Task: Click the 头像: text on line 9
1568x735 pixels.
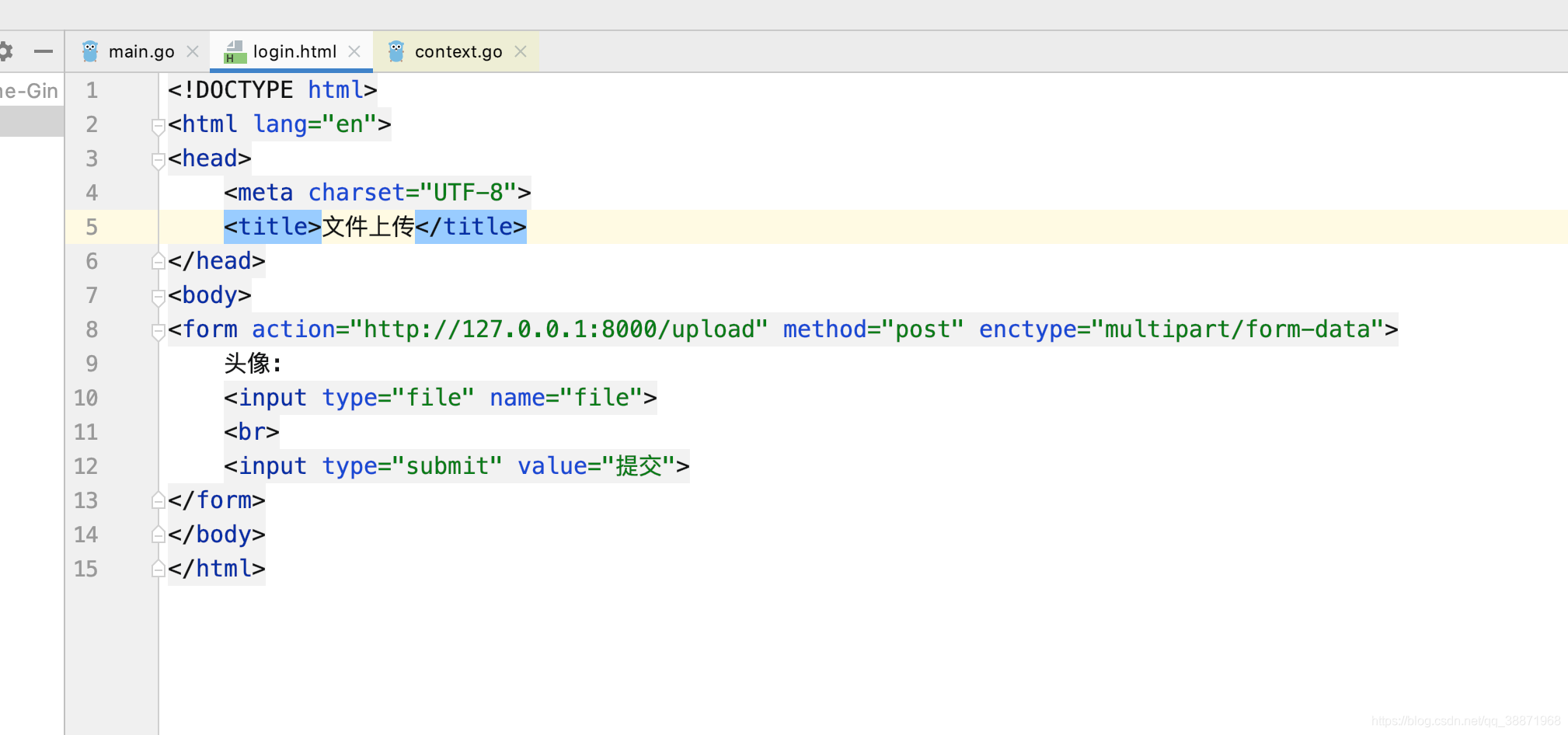Action: tap(253, 364)
